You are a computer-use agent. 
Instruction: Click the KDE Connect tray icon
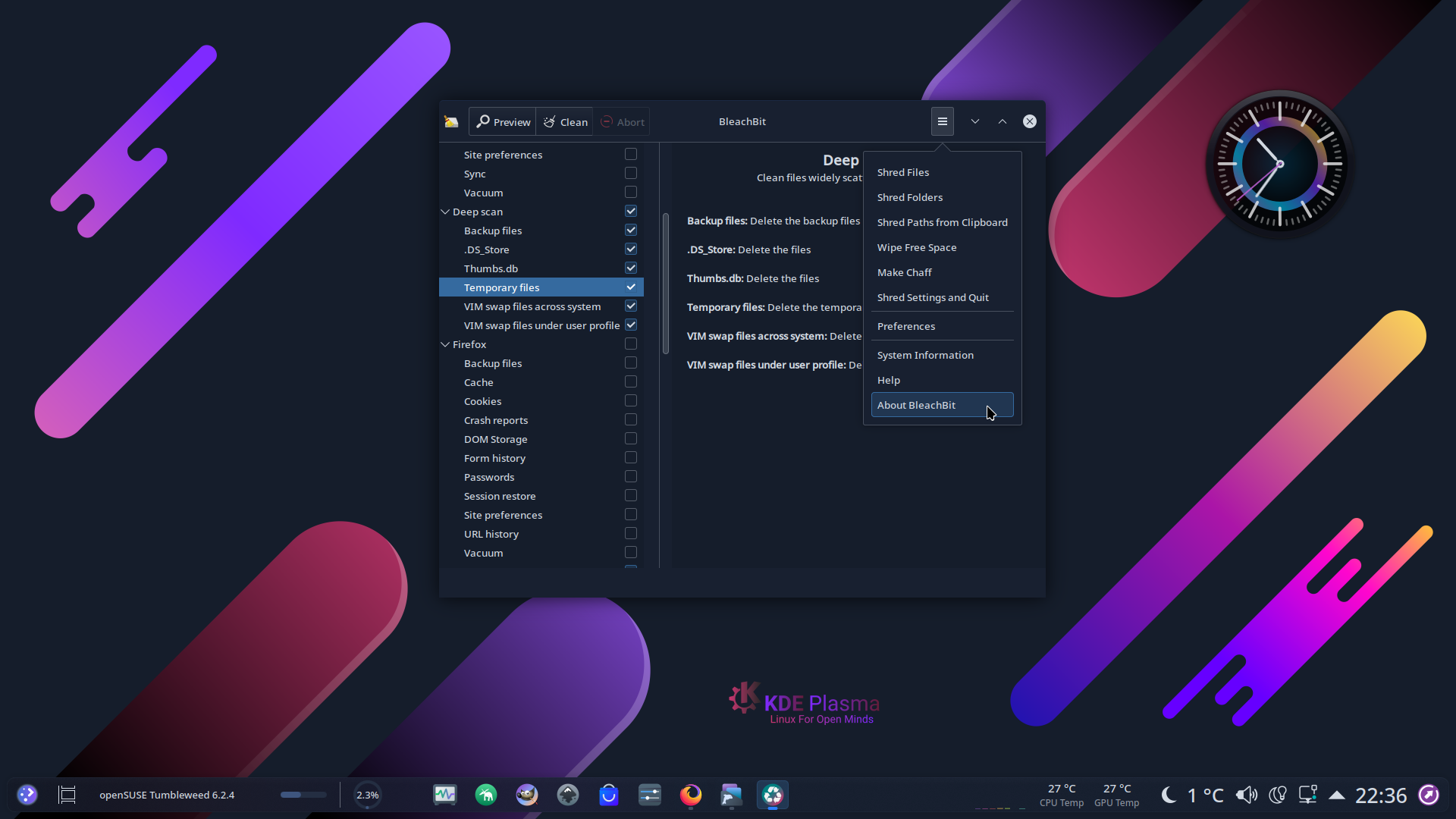click(x=1278, y=795)
